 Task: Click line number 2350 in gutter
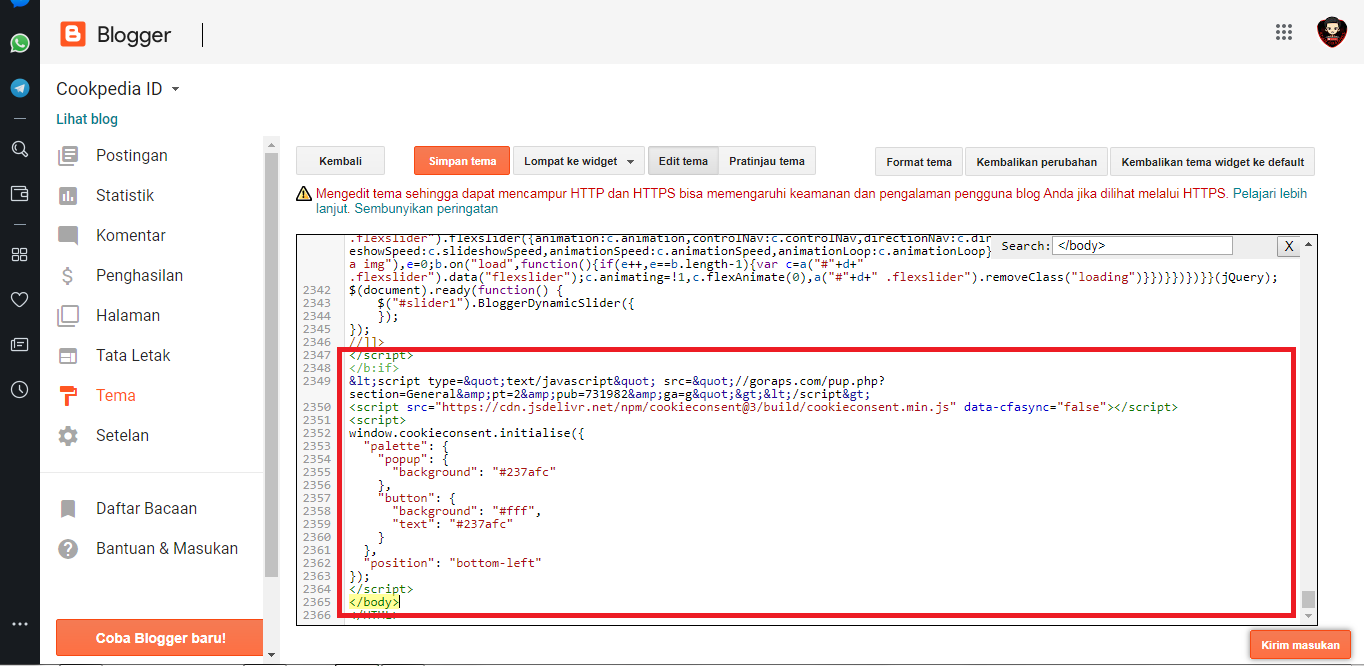point(316,407)
